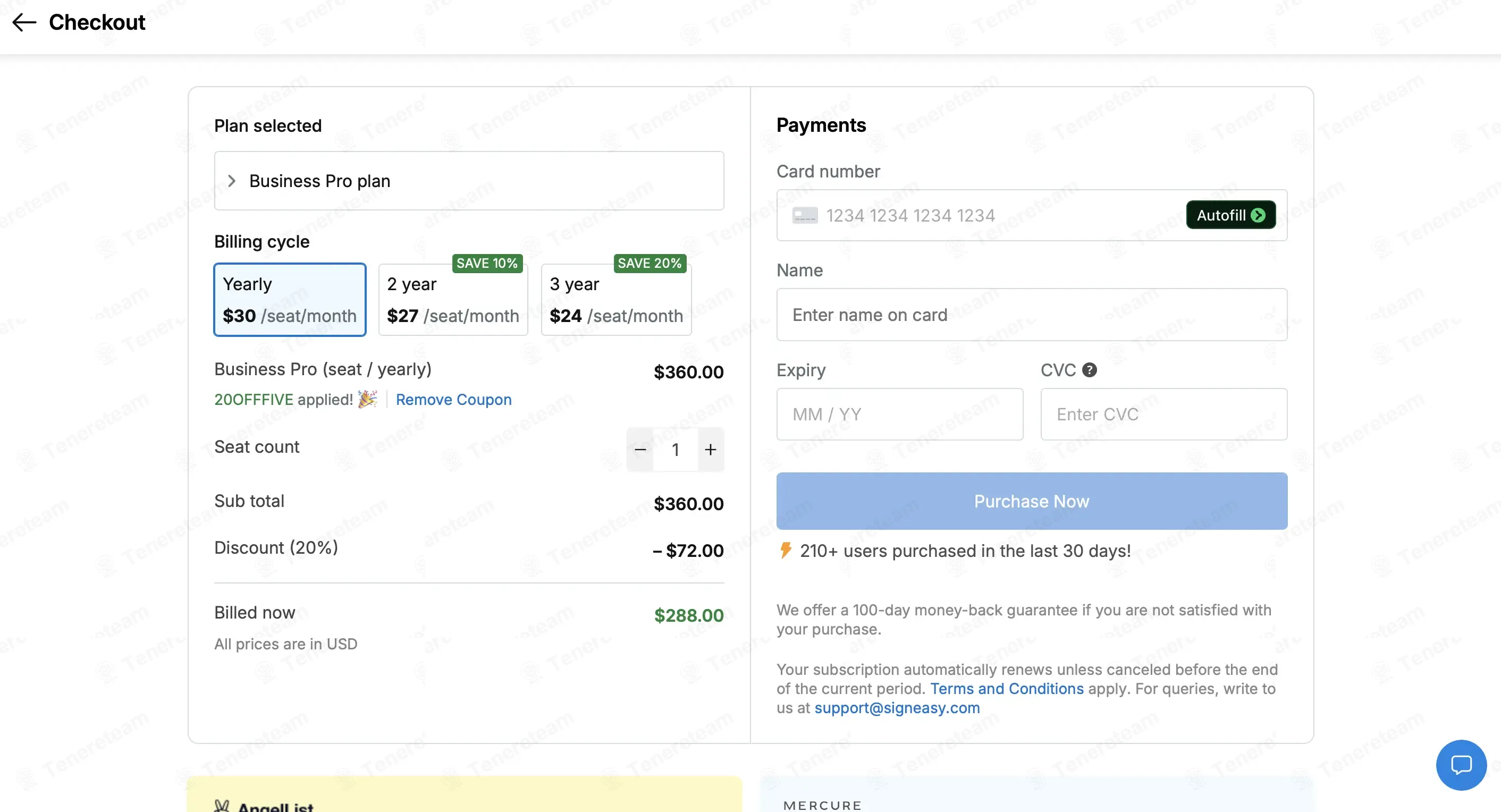Screen dimensions: 1501x812
Task: Click the $288.00 billed now amount
Action: 689,615
